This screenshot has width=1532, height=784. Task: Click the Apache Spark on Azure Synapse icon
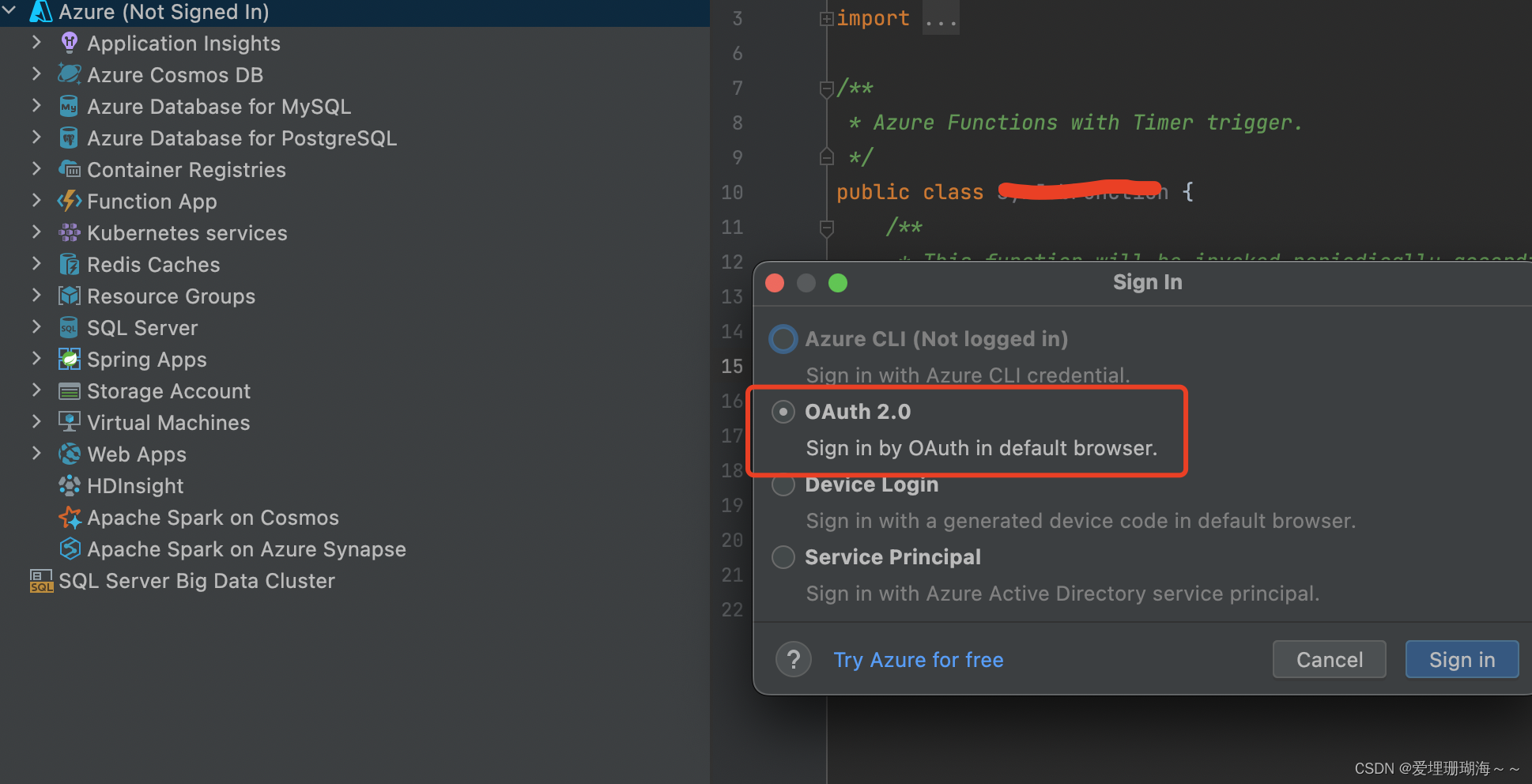point(70,548)
